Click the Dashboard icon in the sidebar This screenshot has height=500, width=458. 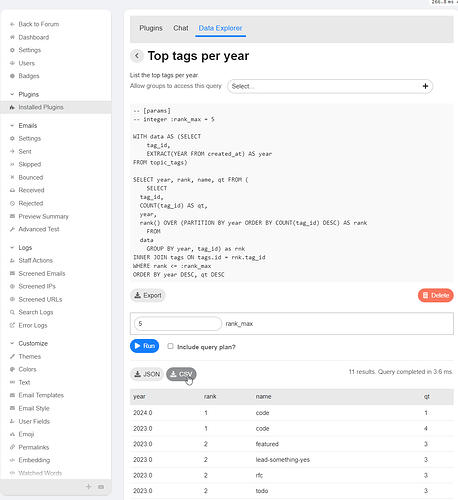point(12,37)
